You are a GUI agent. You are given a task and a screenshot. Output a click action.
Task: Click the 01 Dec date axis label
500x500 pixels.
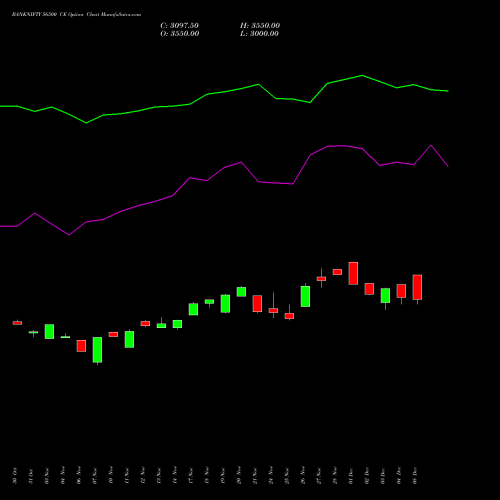[351, 476]
